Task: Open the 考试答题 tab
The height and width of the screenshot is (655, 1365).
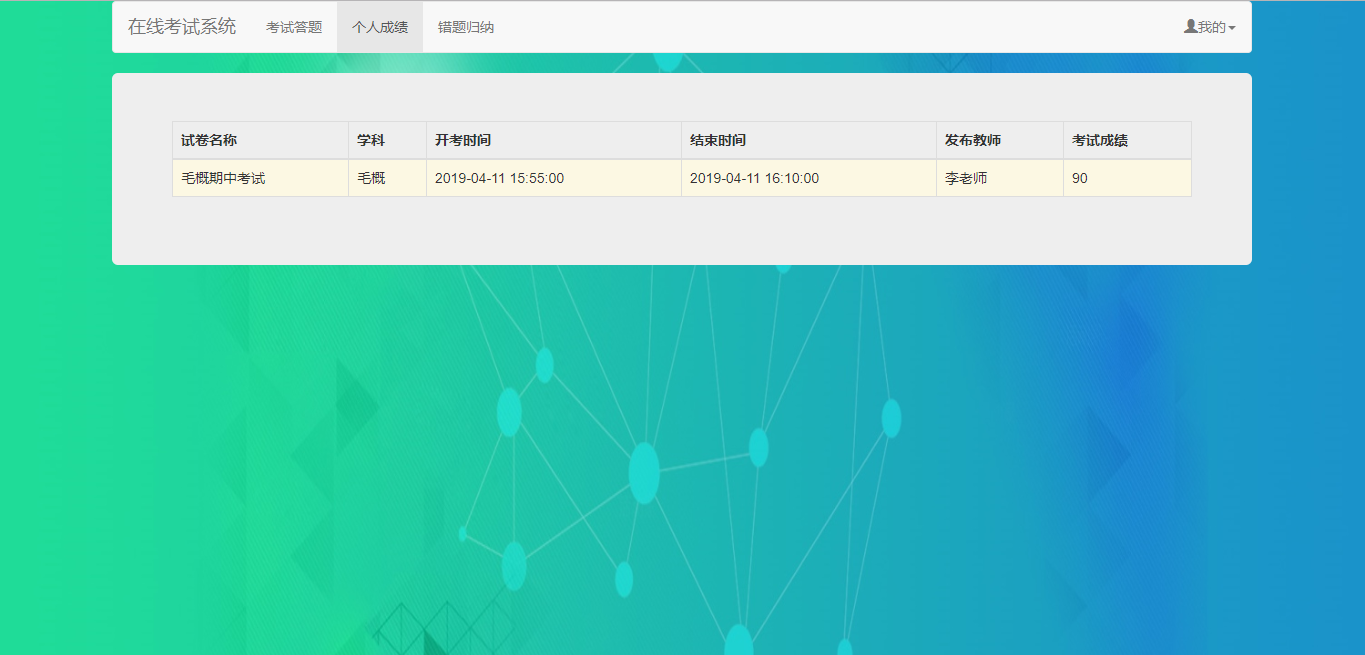Action: click(x=294, y=27)
